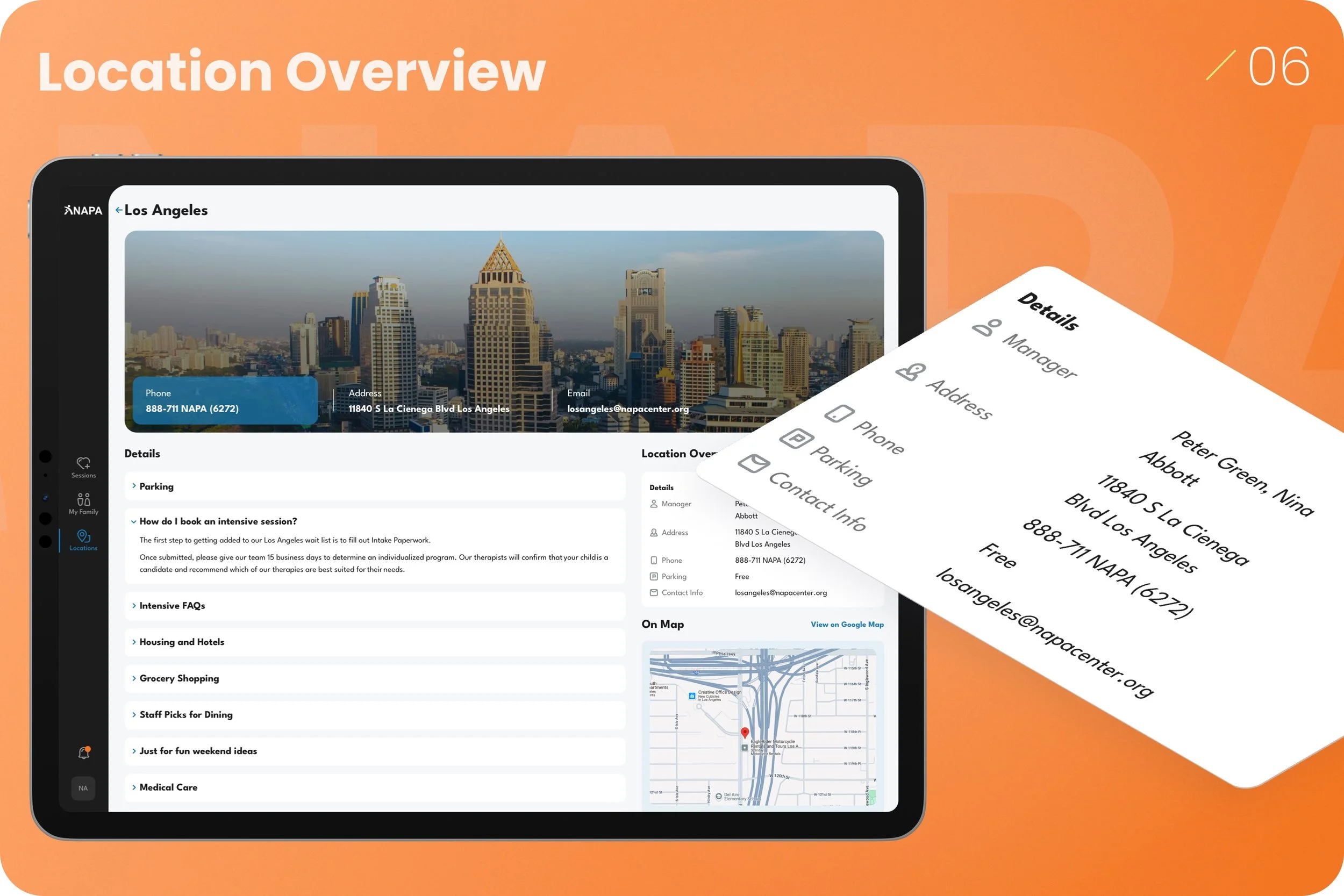
Task: Expand the Parking section
Action: coord(156,486)
